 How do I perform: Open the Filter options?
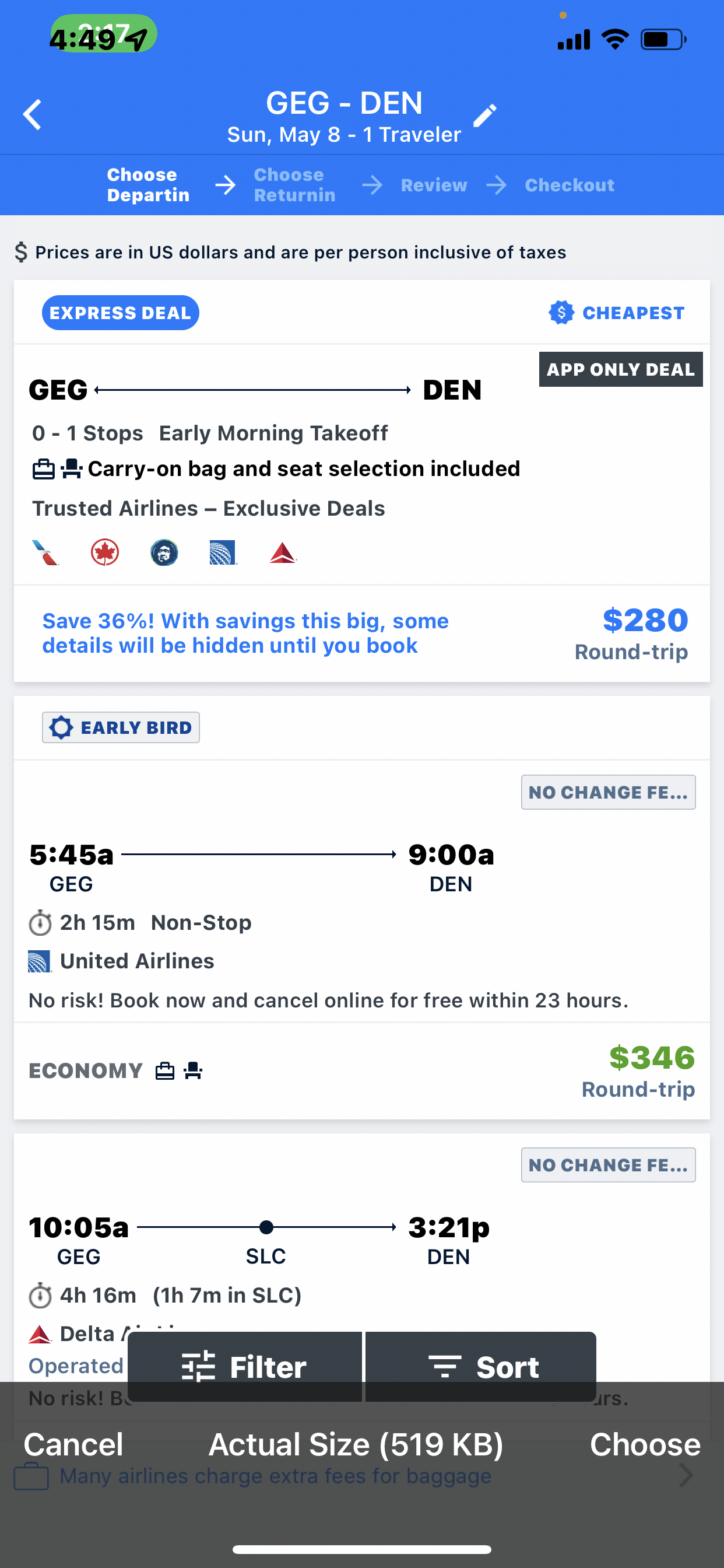[245, 1367]
